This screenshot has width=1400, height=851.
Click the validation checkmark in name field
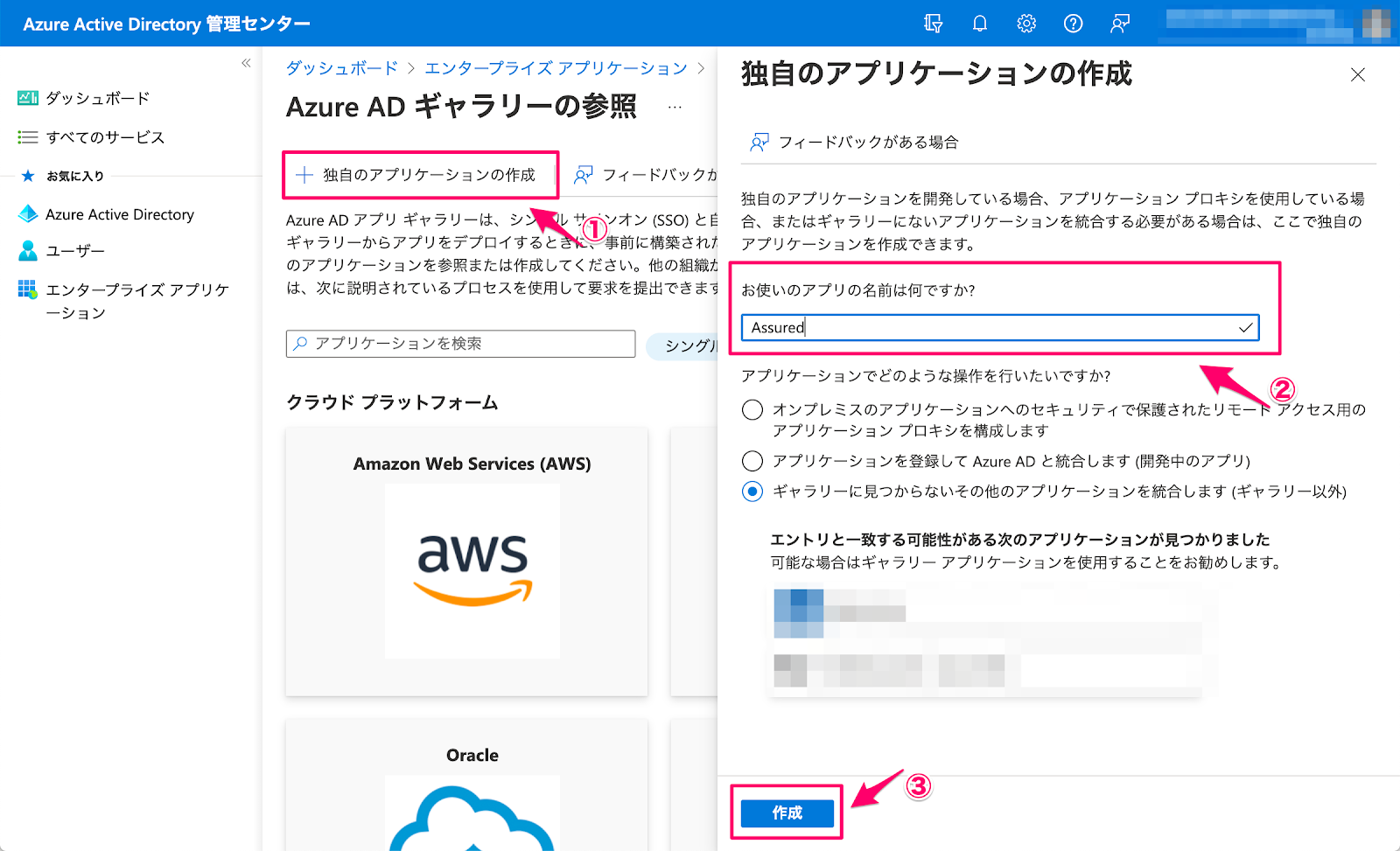pos(1245,327)
